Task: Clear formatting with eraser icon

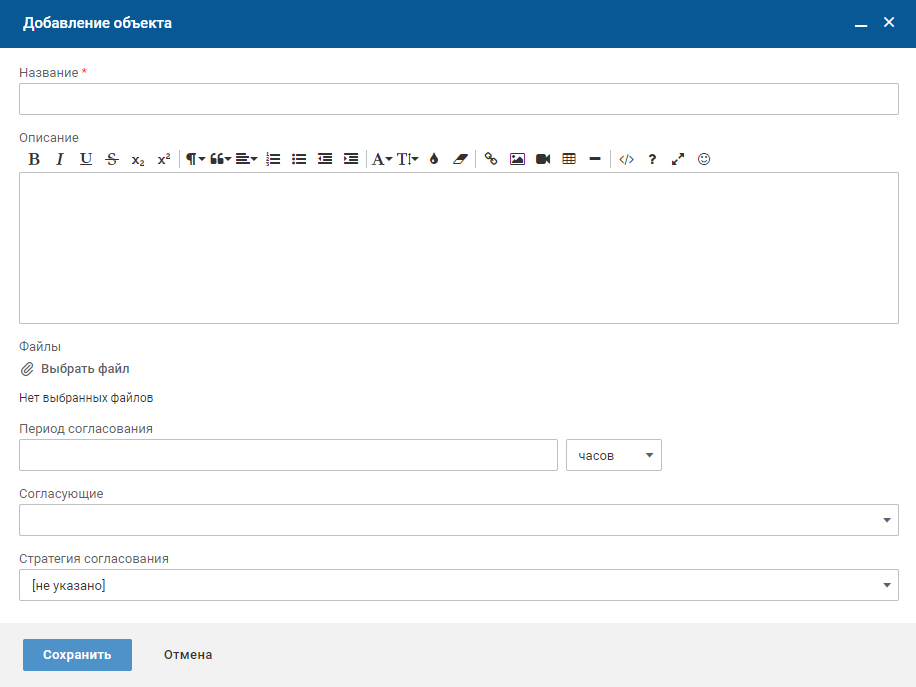Action: click(x=460, y=159)
